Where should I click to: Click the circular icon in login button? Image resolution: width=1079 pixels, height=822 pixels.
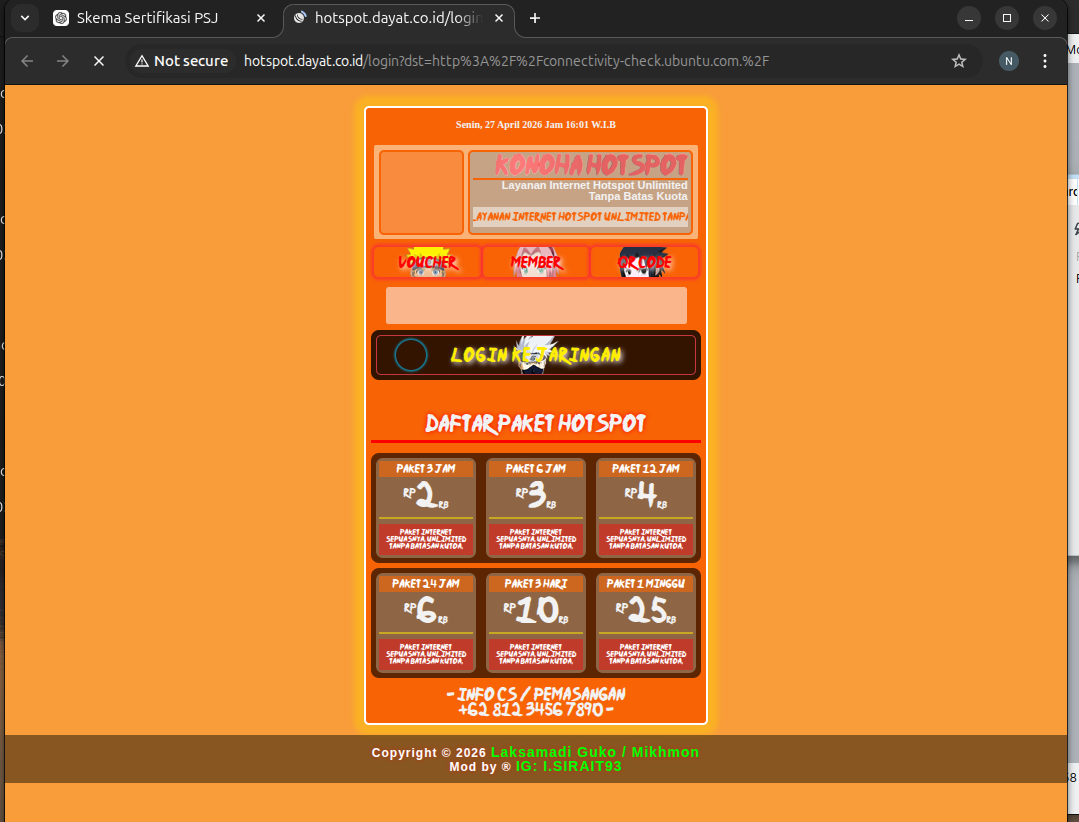[411, 355]
